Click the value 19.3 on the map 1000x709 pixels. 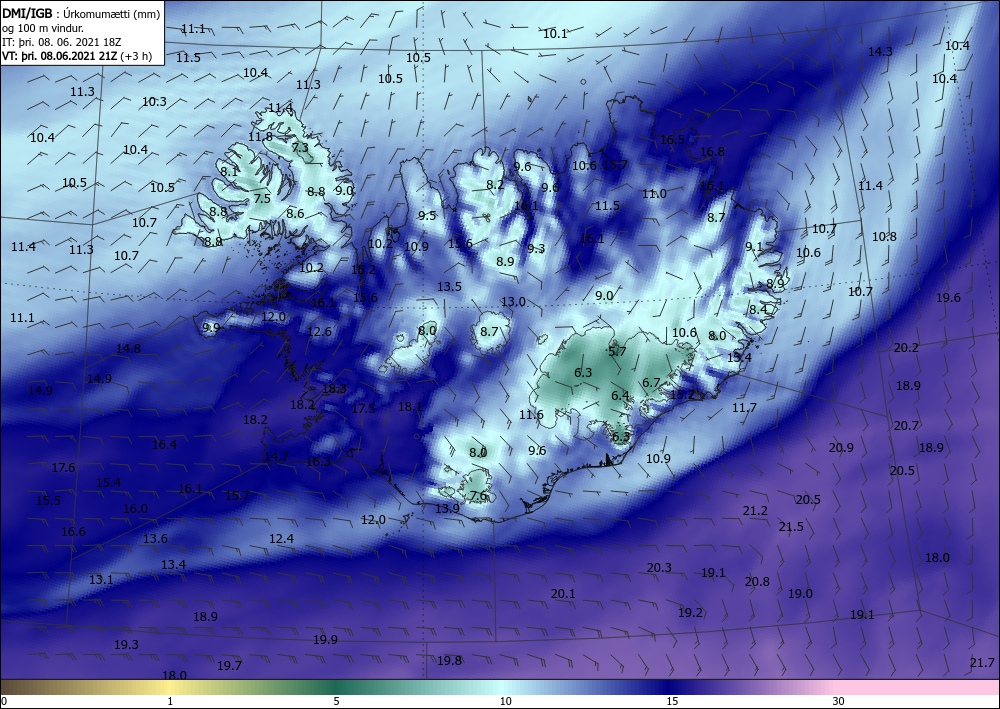126,645
